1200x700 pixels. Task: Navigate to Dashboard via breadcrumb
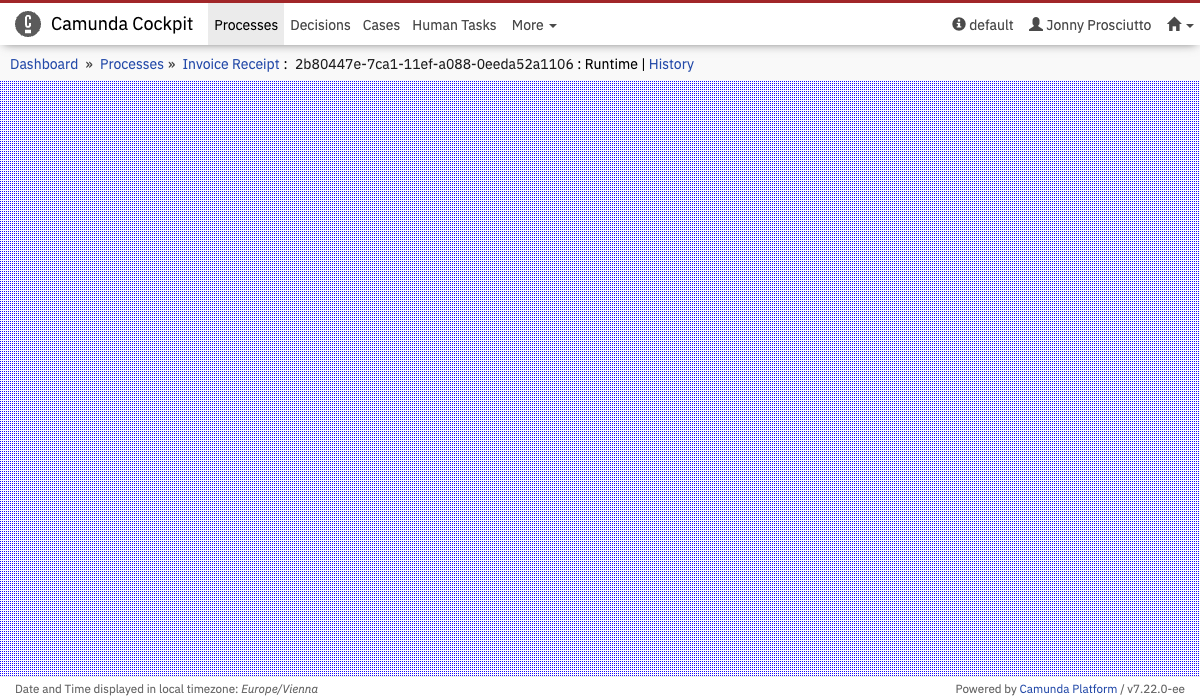(x=44, y=64)
